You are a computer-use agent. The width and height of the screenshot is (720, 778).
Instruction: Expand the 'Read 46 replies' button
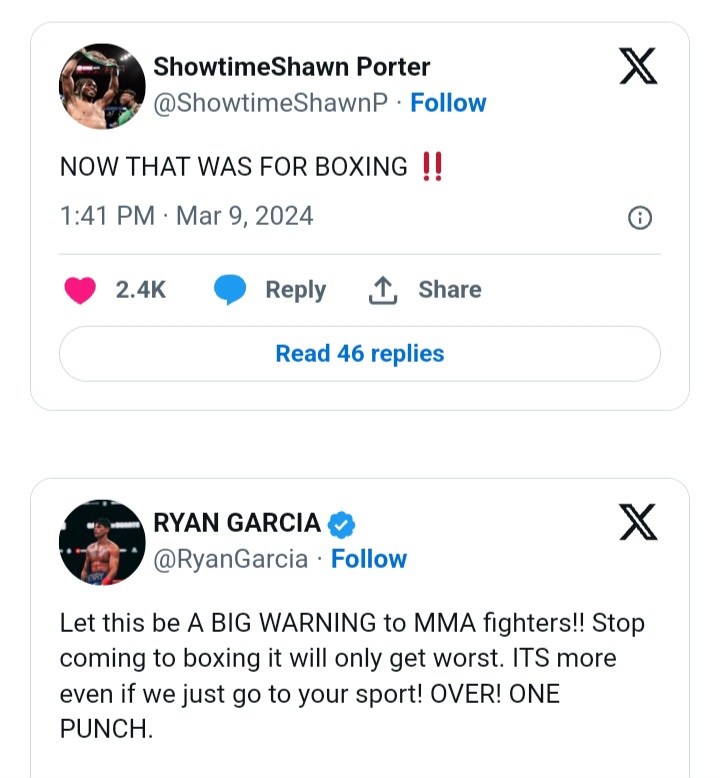click(x=360, y=354)
